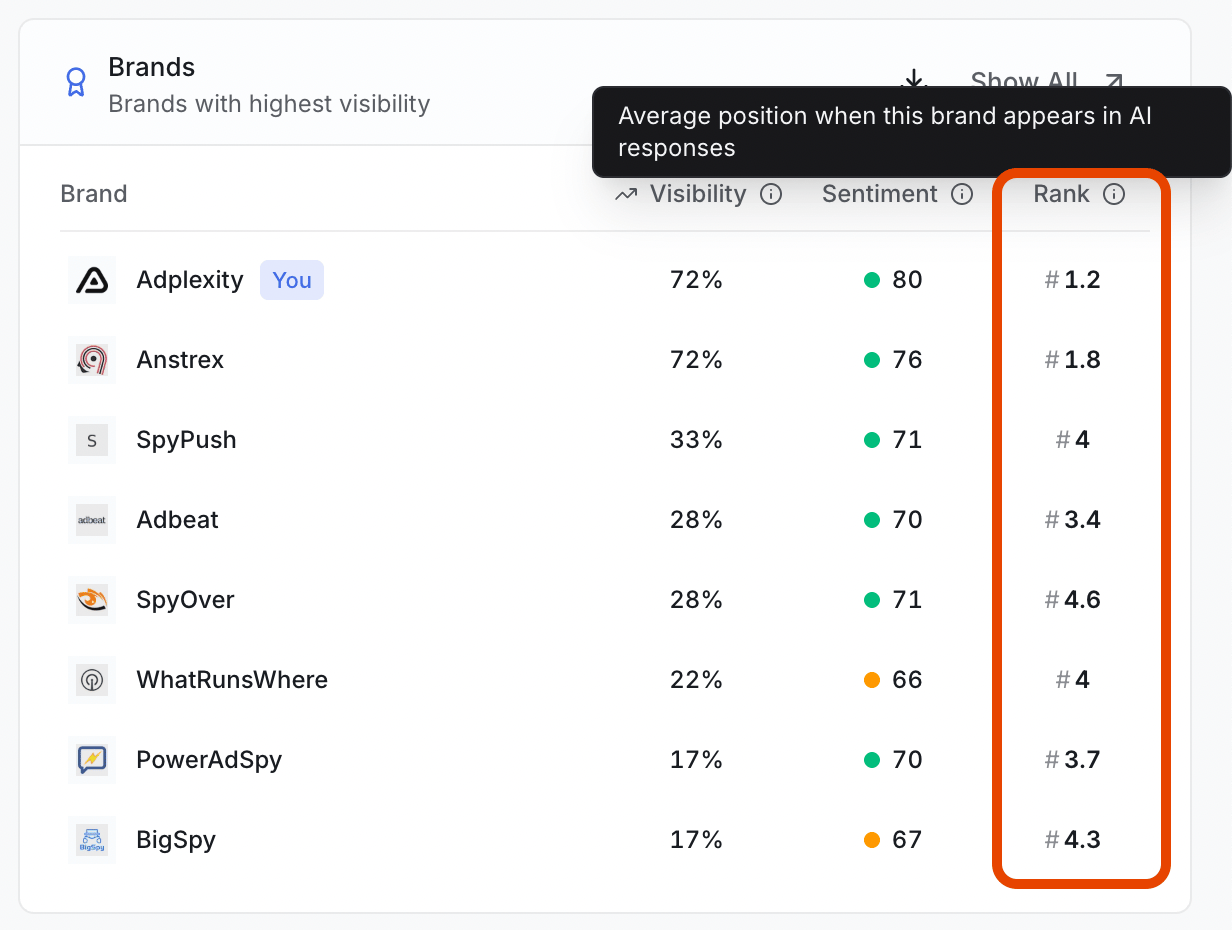Screen dimensions: 1232x930
Task: Click the Visibility info icon
Action: point(771,194)
